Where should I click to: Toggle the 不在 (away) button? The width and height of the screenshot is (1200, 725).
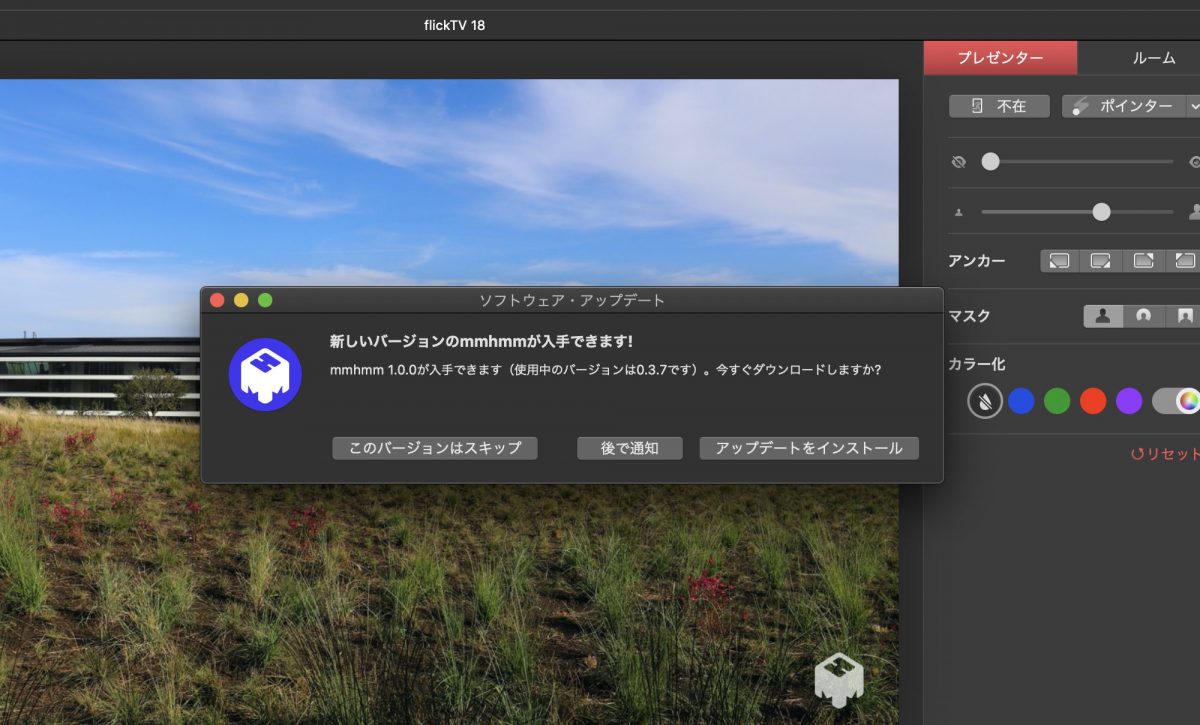coord(999,106)
